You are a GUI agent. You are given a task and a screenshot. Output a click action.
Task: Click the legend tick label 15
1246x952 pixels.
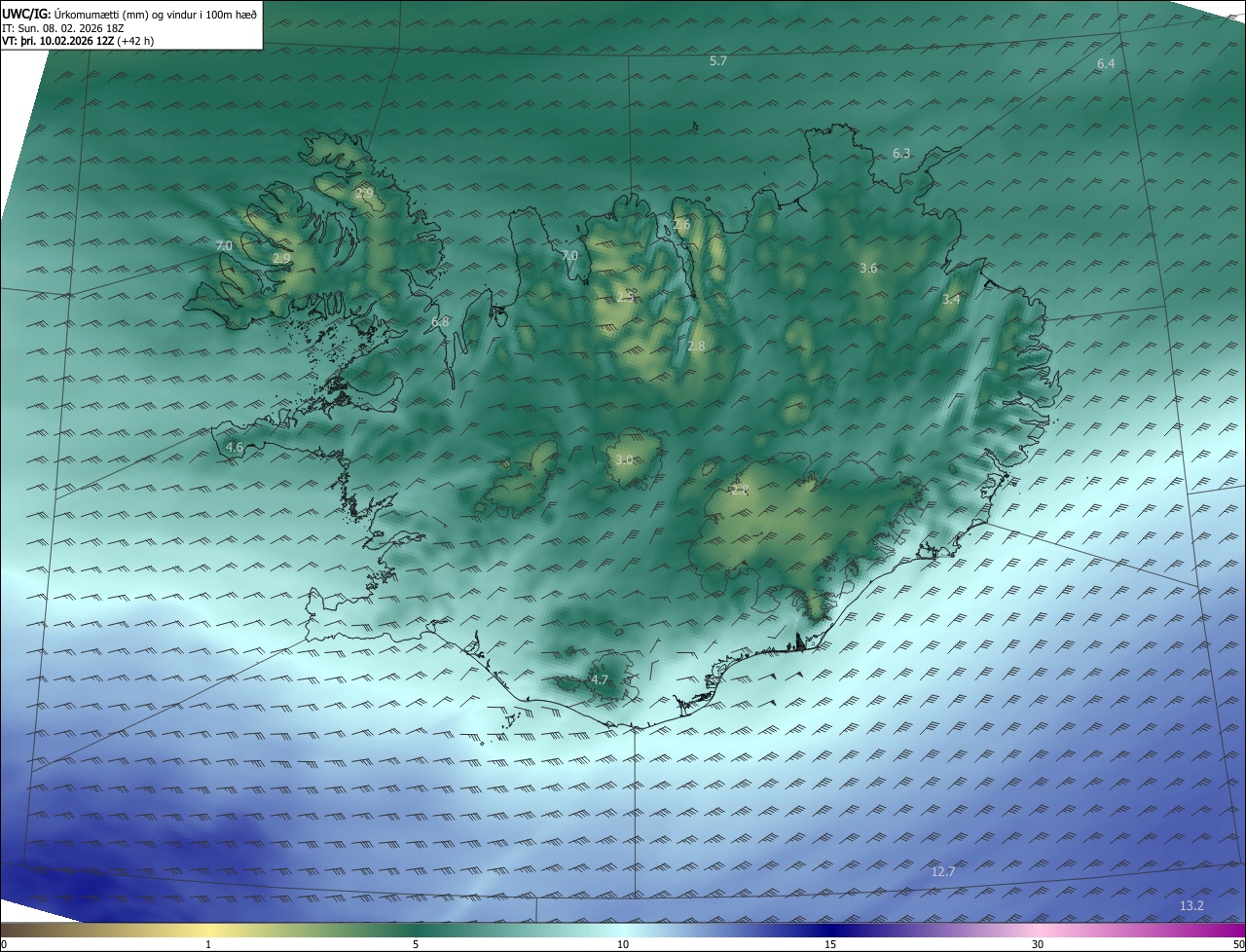[x=830, y=944]
